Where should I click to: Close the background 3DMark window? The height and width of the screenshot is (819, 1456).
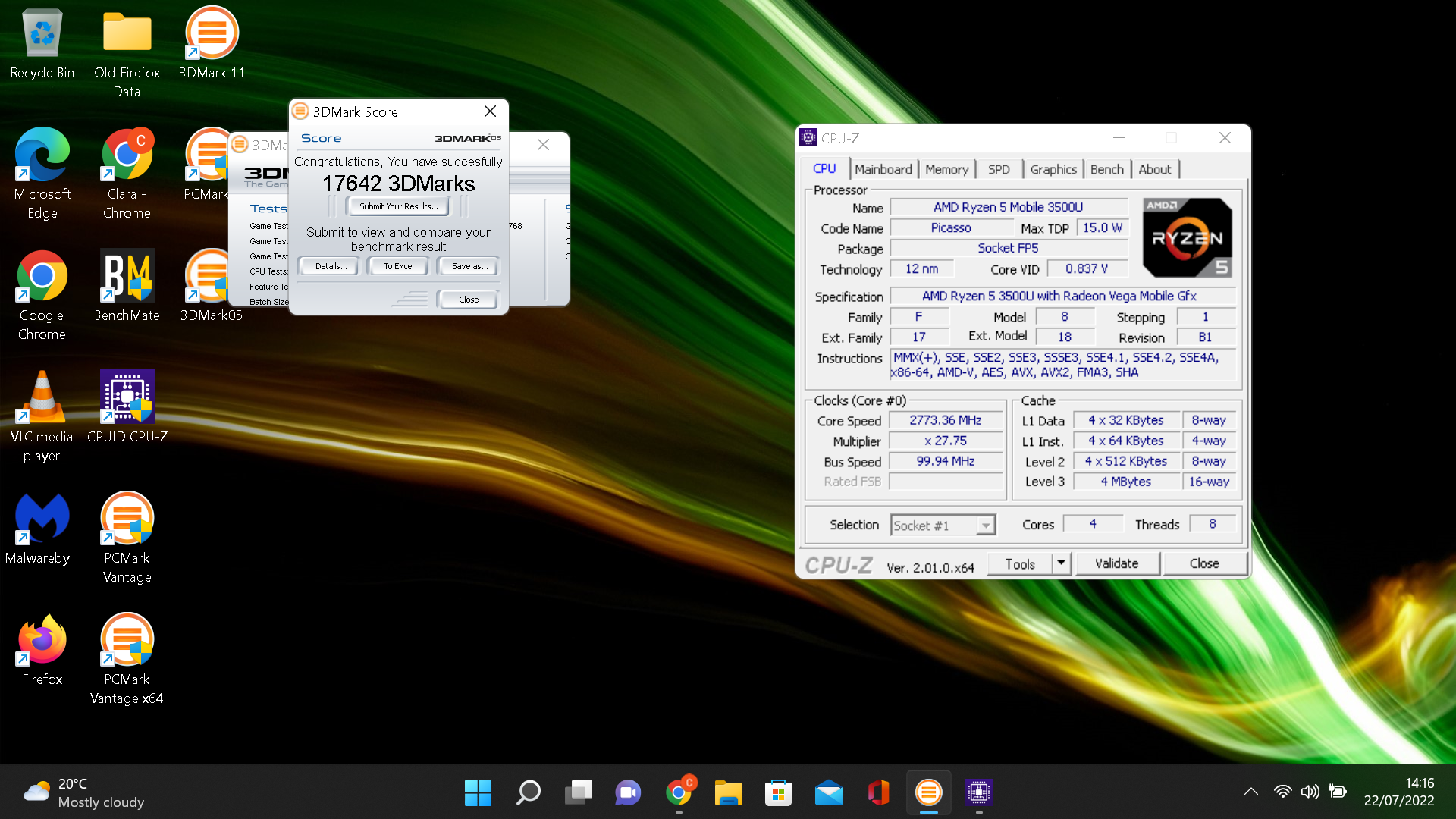pos(543,145)
